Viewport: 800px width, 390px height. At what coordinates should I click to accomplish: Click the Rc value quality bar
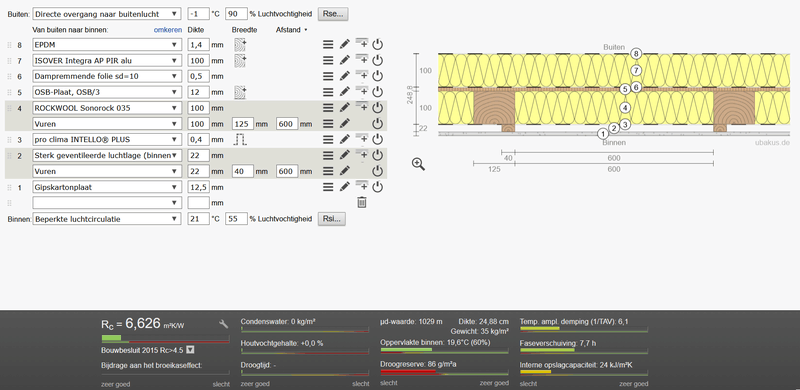pos(165,338)
